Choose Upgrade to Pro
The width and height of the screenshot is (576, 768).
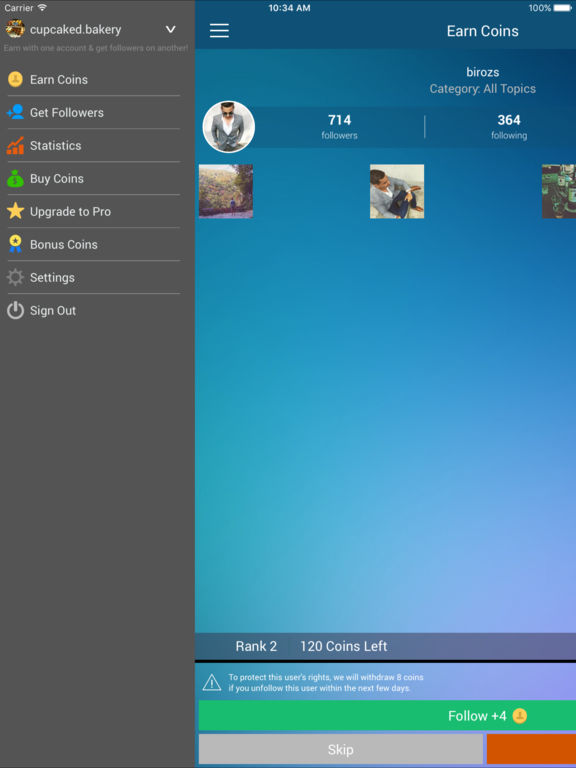coord(93,211)
